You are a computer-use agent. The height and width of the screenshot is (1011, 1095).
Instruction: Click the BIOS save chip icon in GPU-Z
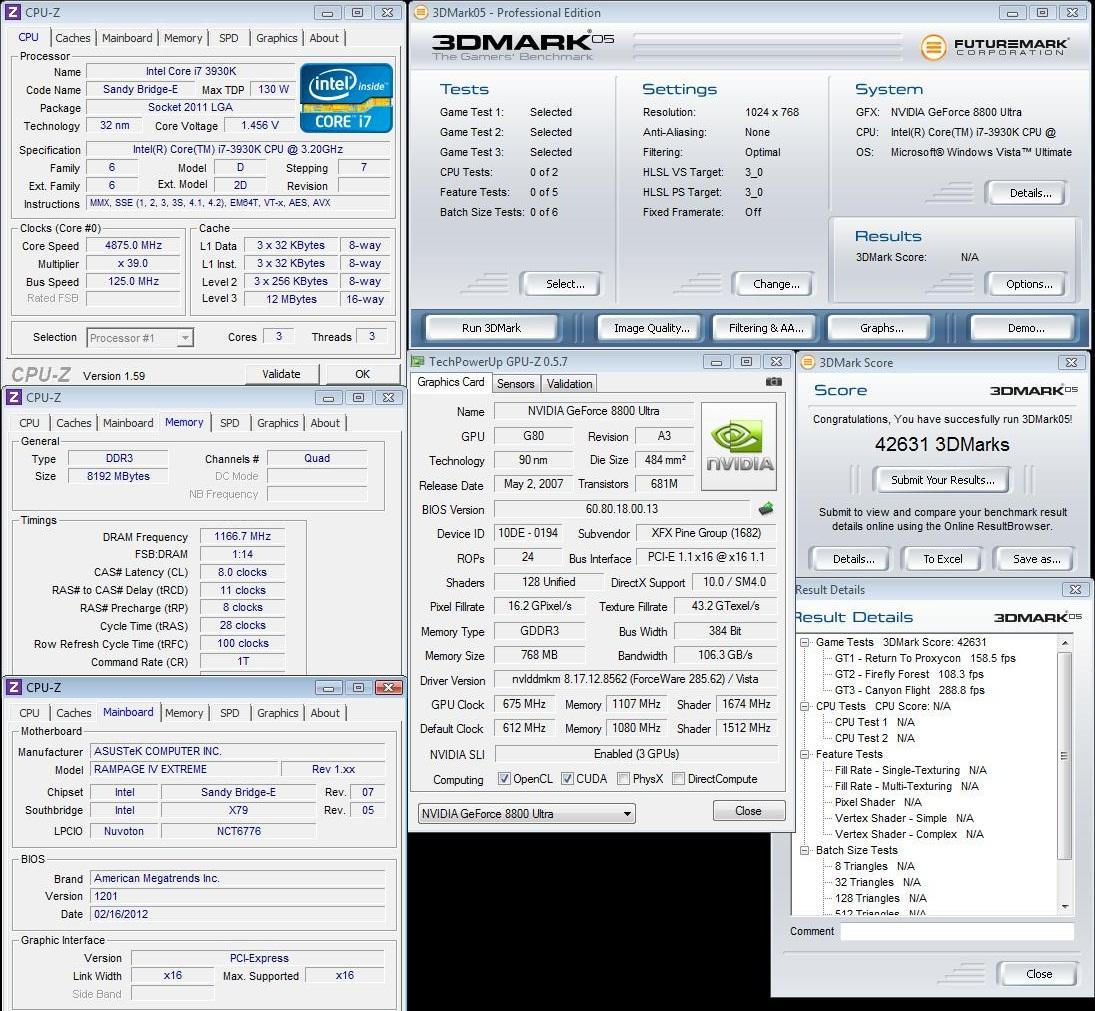coord(766,508)
